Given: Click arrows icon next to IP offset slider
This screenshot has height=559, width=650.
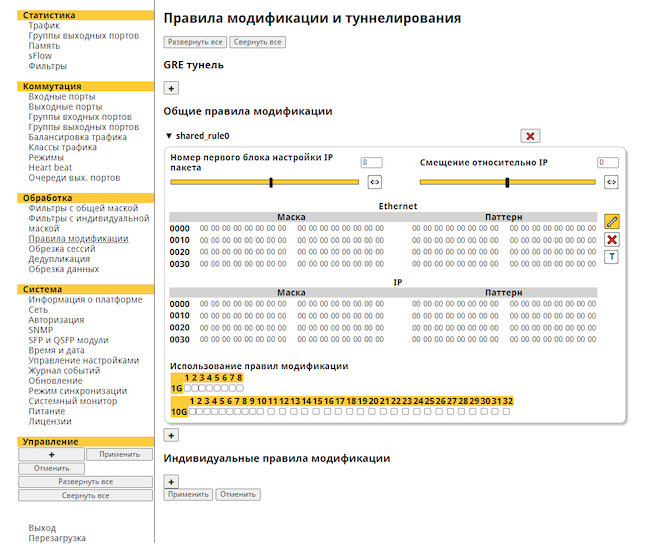Looking at the screenshot, I should [611, 182].
